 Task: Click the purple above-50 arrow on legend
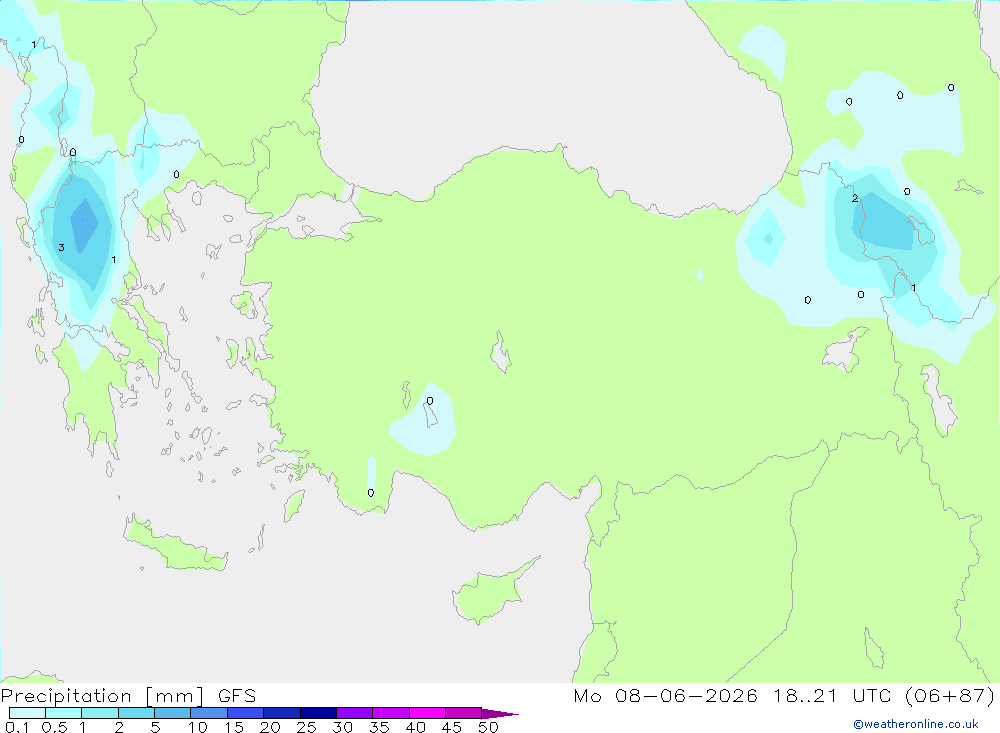pos(499,714)
